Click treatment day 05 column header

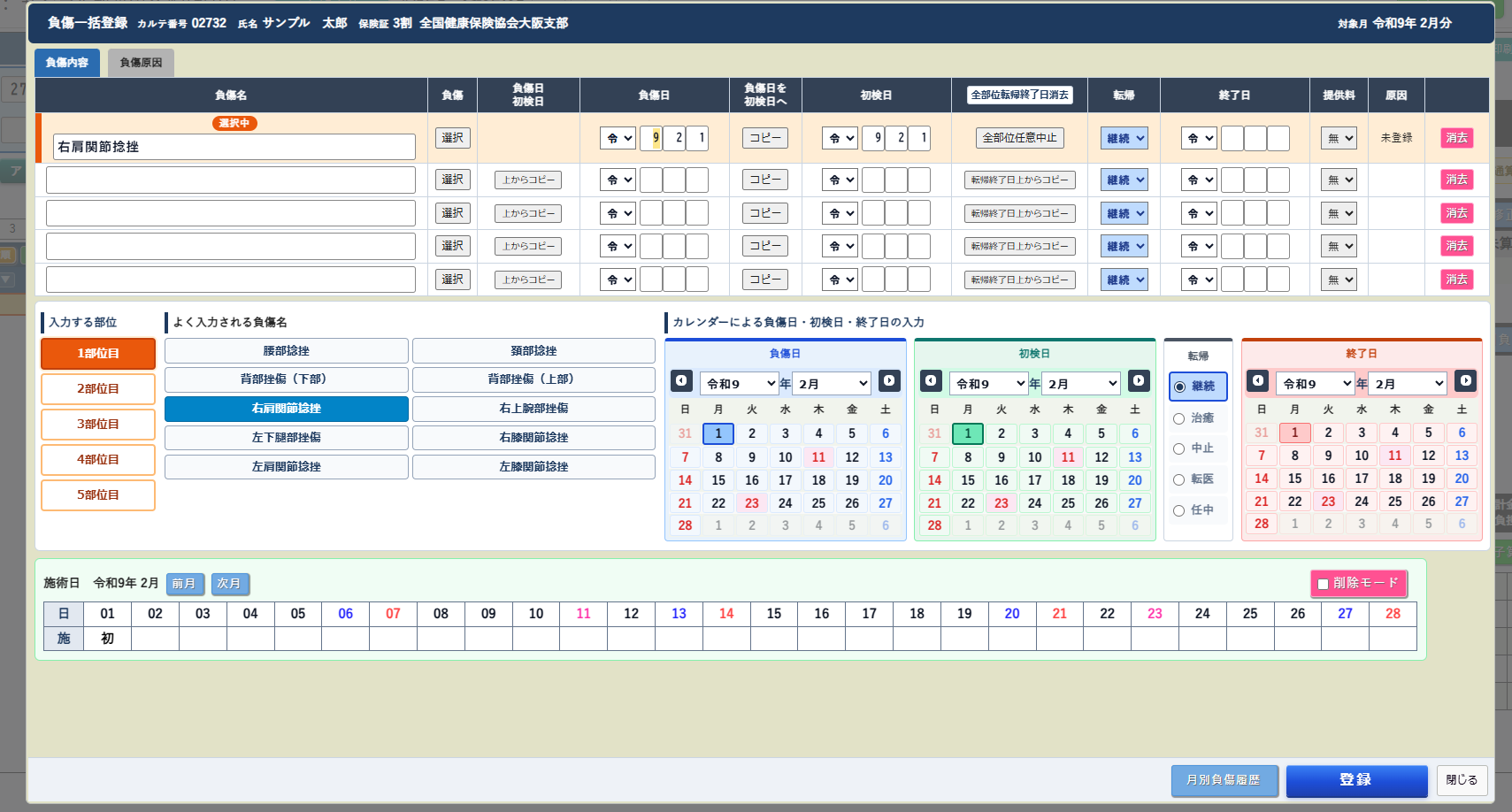point(298,614)
